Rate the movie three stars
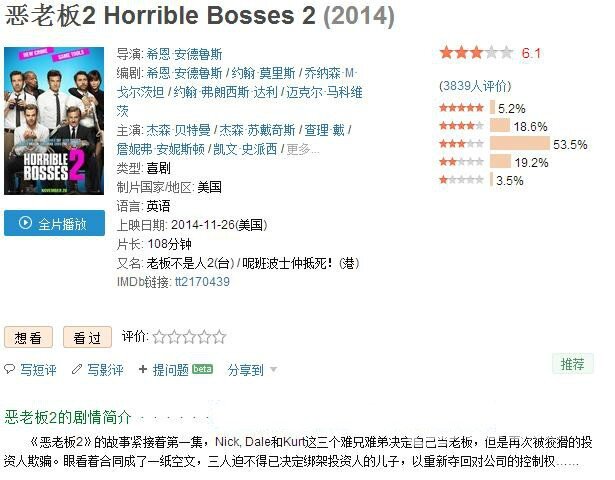 [189, 337]
